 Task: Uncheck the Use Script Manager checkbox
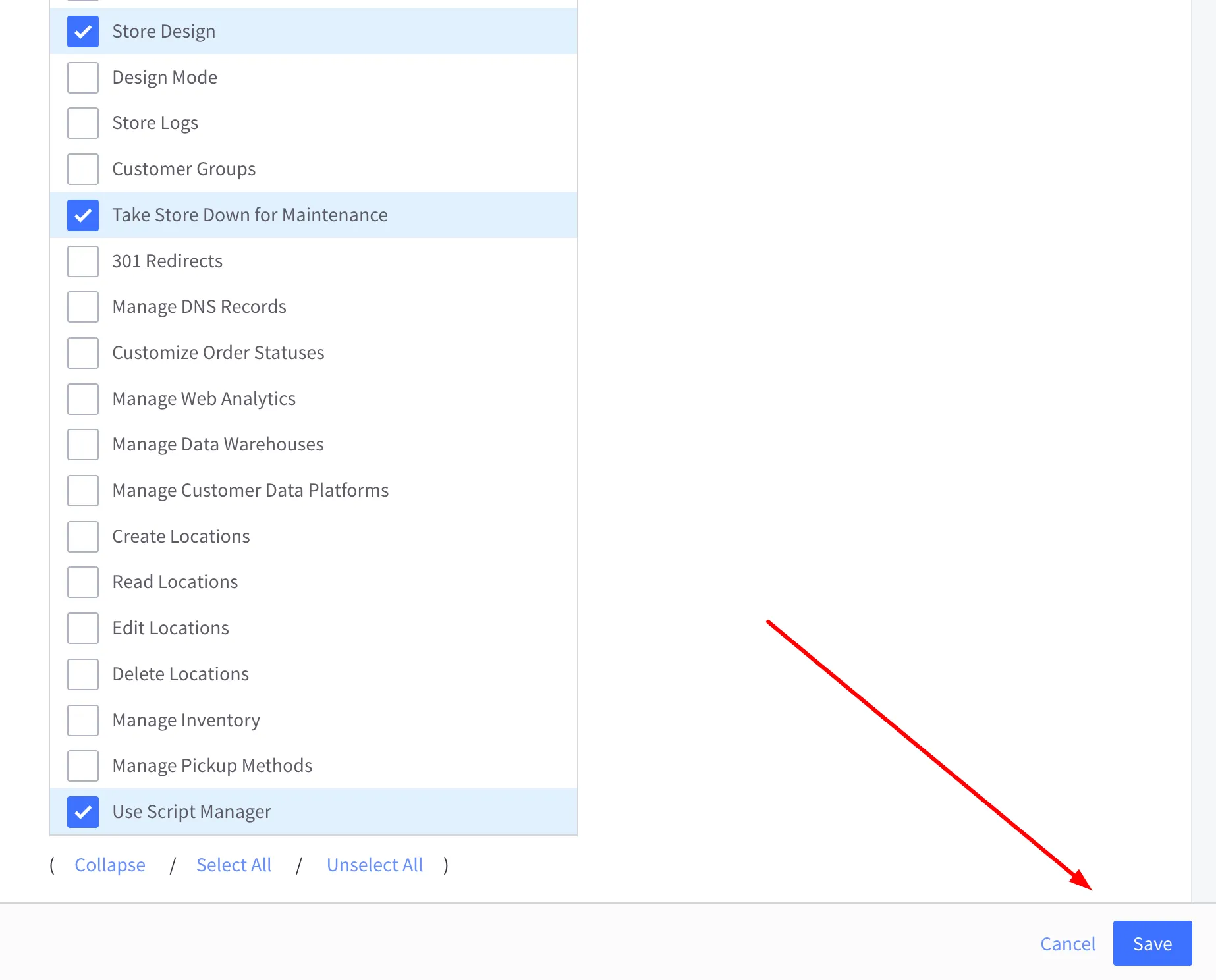pos(83,812)
